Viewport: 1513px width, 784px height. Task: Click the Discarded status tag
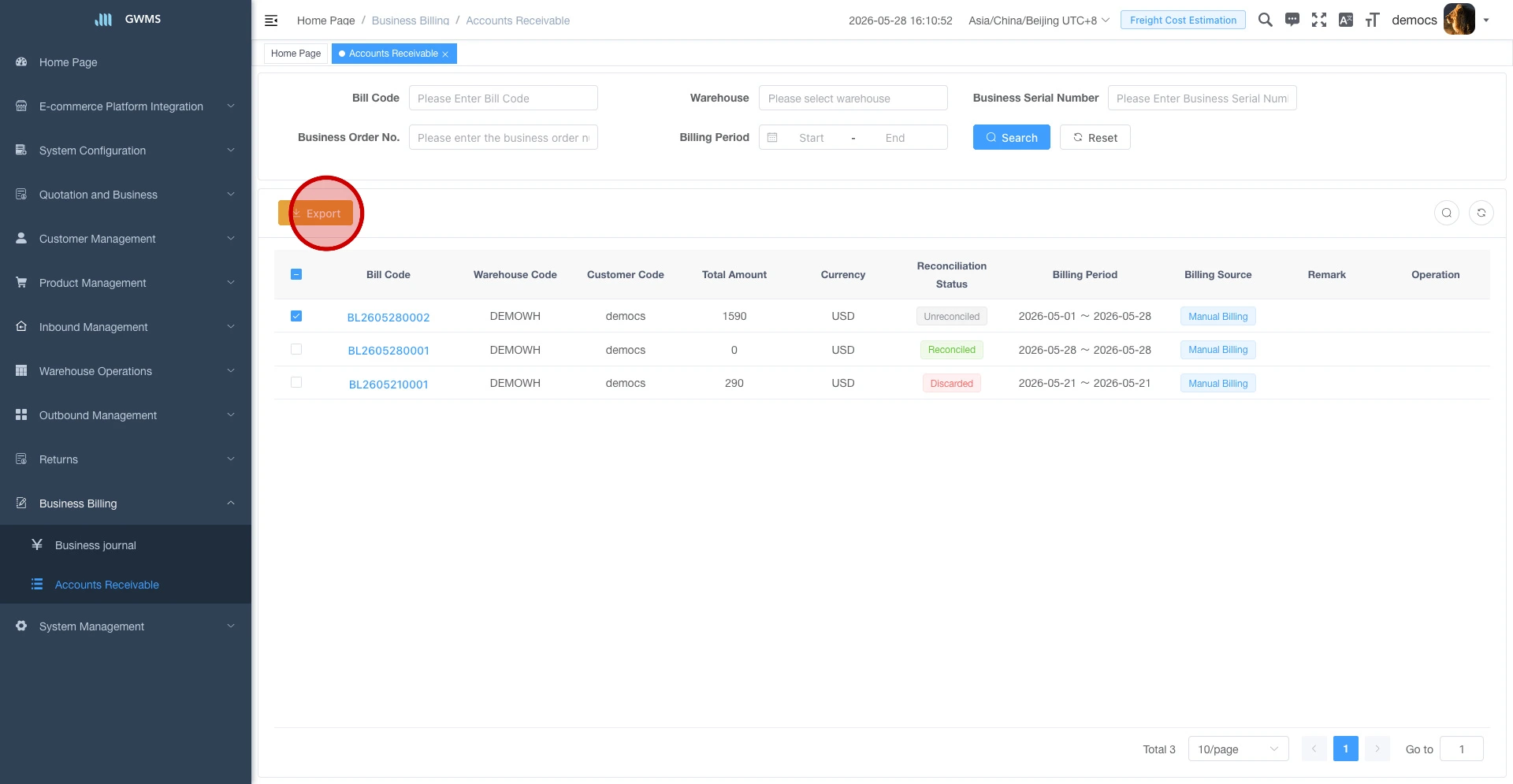952,383
